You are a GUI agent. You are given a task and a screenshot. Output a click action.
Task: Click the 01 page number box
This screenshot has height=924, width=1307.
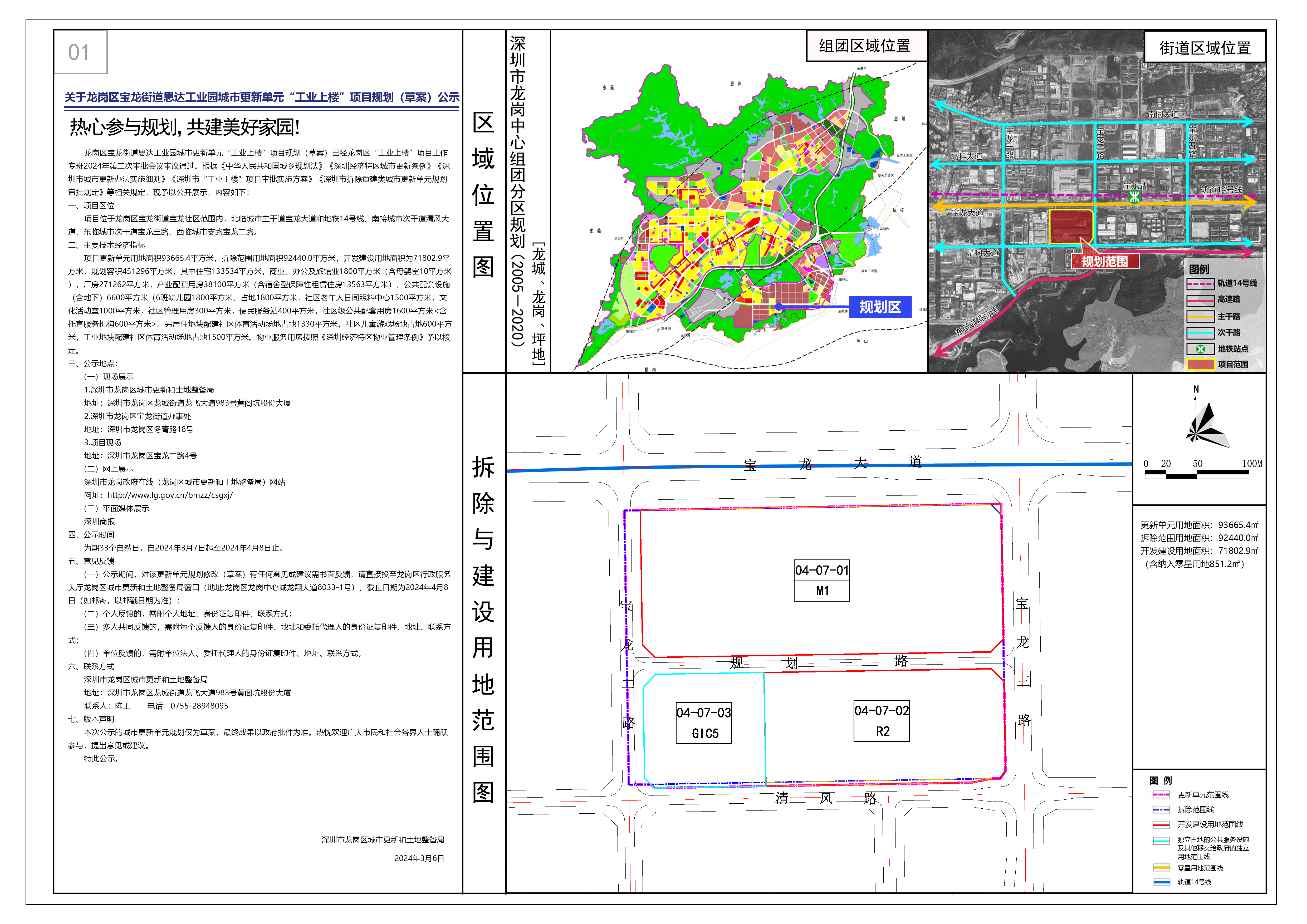(80, 52)
